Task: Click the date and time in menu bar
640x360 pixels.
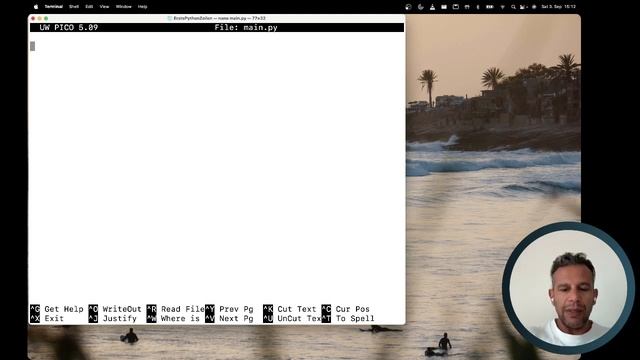Action: pyautogui.click(x=558, y=7)
